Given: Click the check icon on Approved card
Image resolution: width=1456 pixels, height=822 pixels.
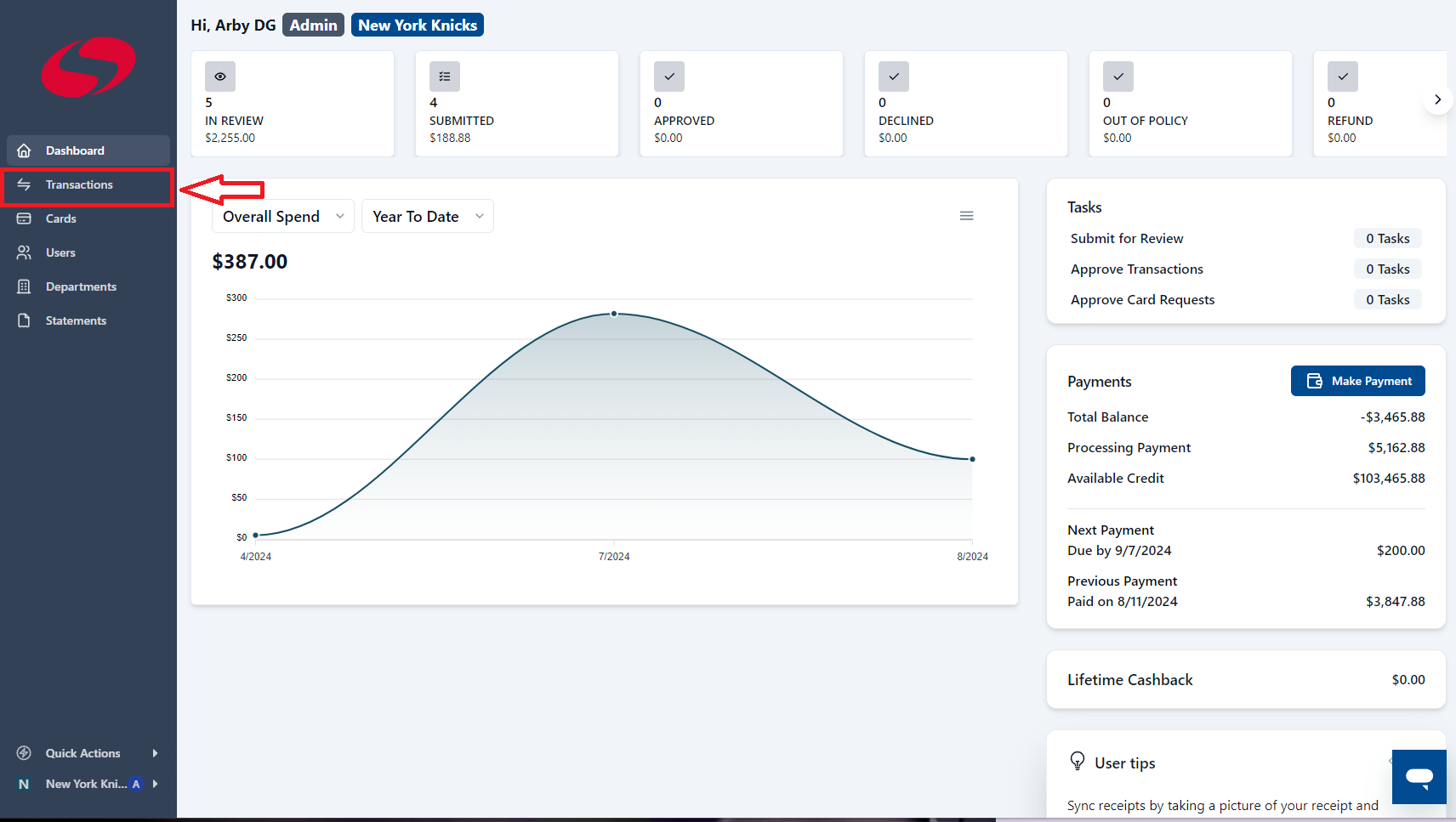Looking at the screenshot, I should click(x=669, y=77).
